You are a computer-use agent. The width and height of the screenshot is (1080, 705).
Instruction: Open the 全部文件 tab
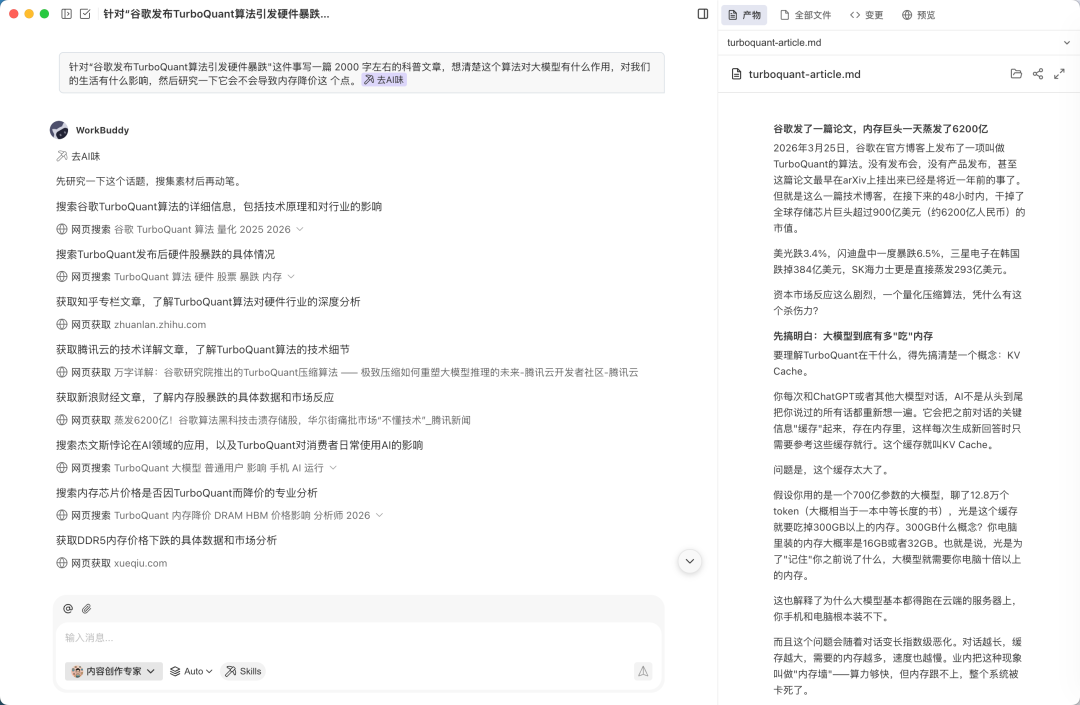tap(805, 14)
